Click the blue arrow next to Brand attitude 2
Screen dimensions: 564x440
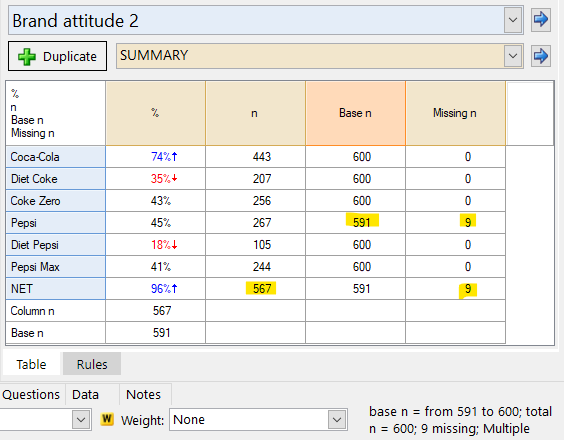[x=541, y=19]
